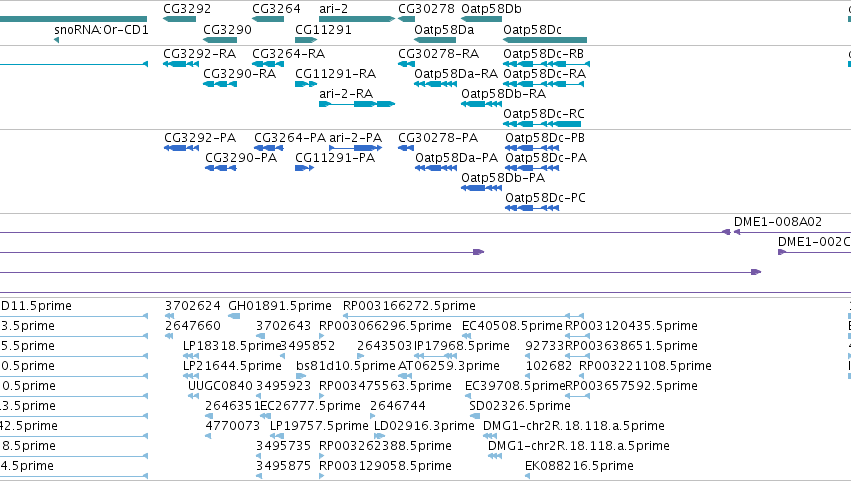The width and height of the screenshot is (851, 481).
Task: Open transcript Oatp58Da-RA
Action: [435, 84]
